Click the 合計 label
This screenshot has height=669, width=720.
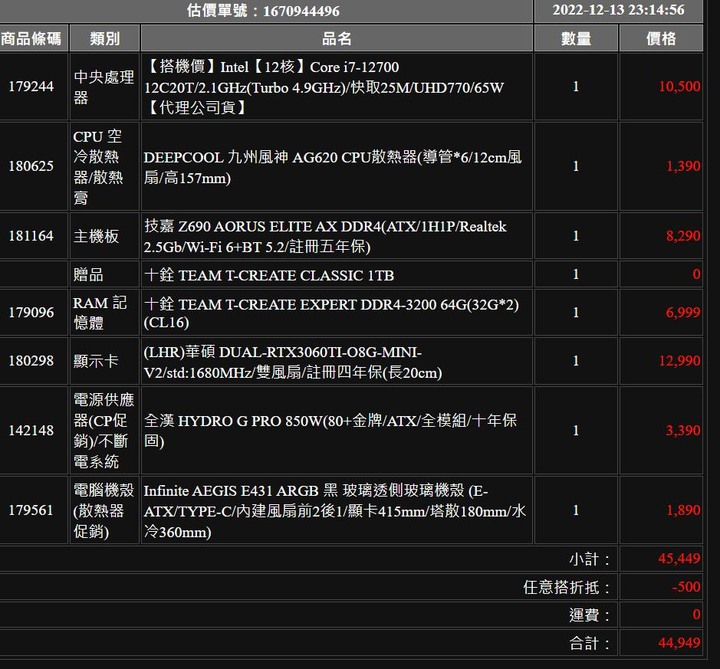pos(590,644)
